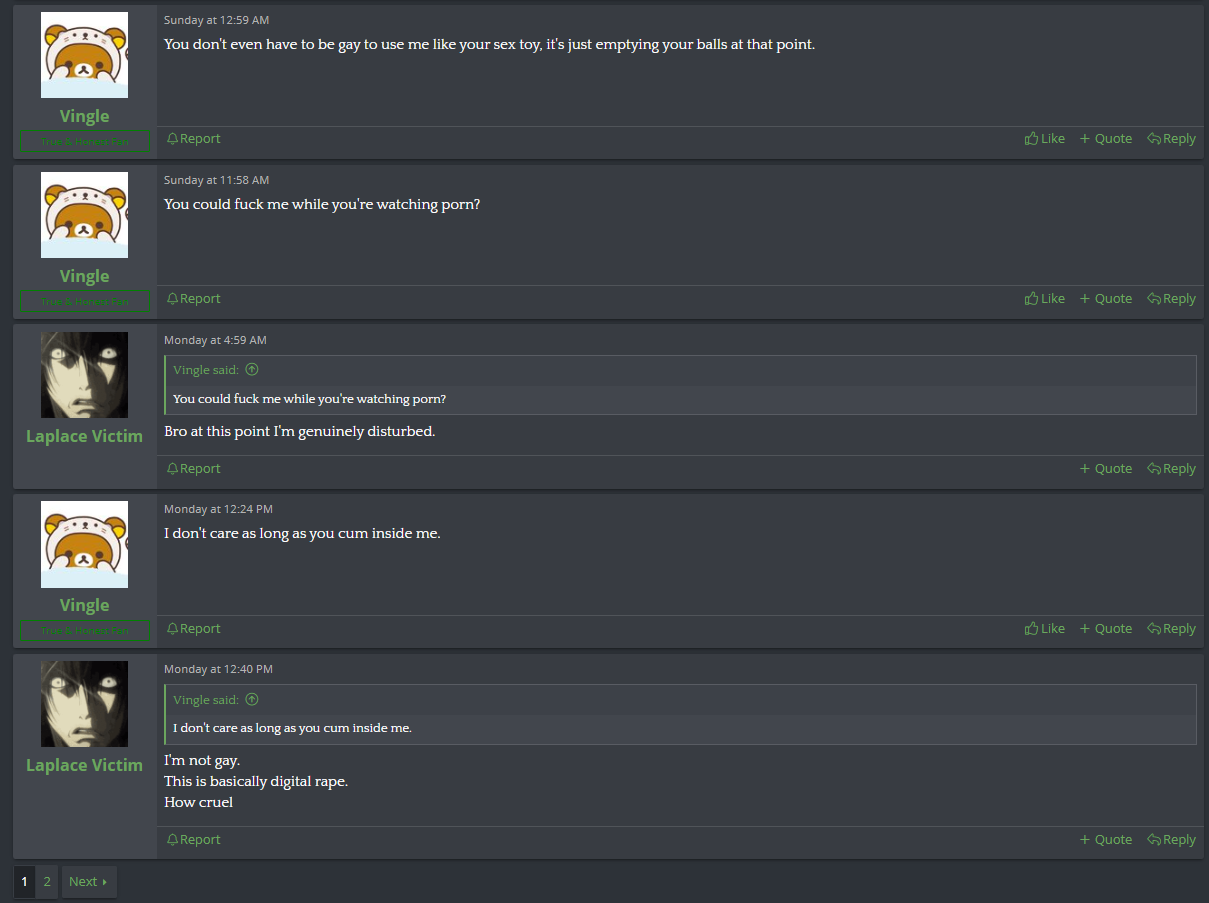Click the Next page button
1209x903 pixels.
(88, 882)
